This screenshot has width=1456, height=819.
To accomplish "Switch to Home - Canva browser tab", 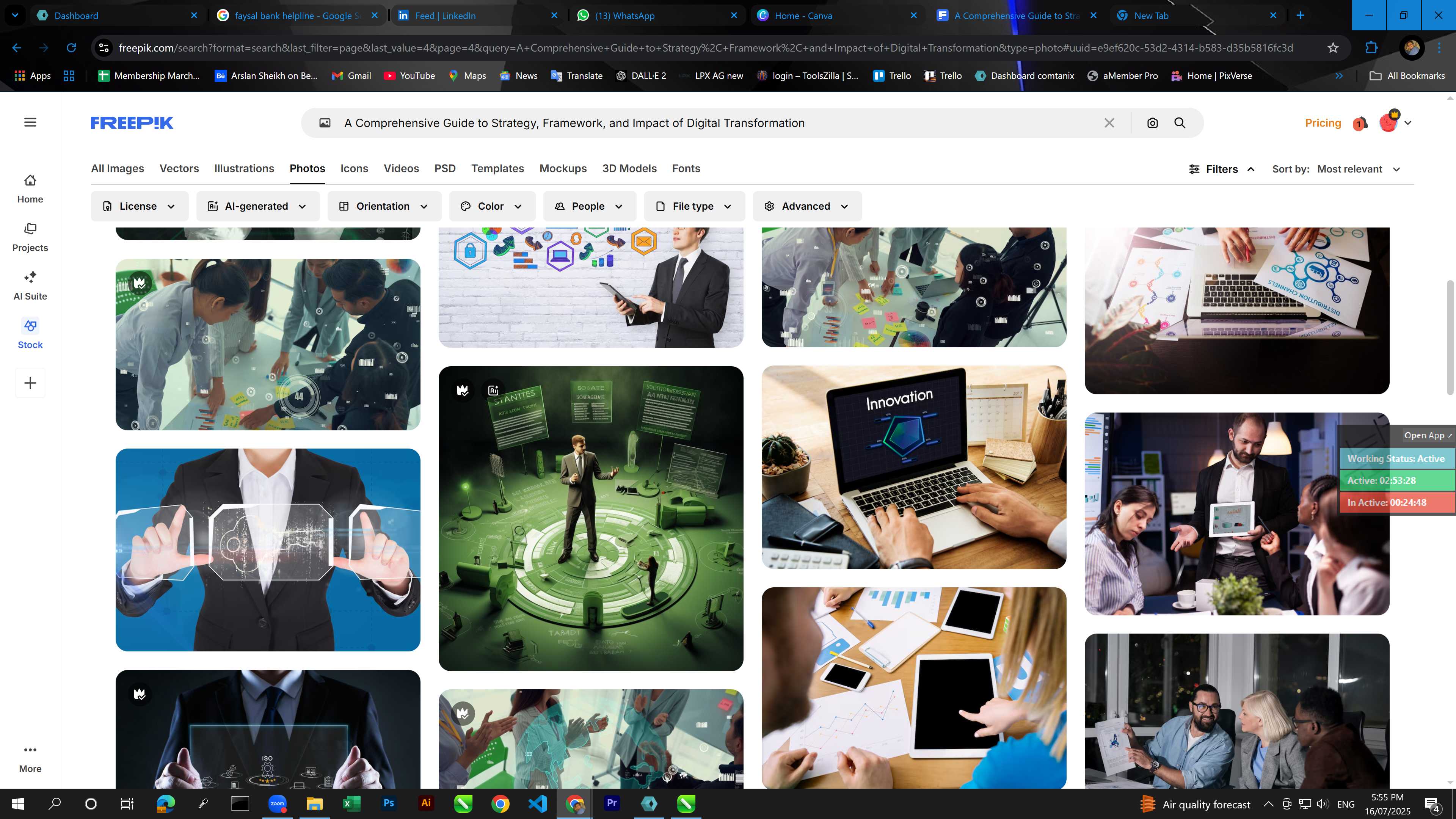I will 837,15.
